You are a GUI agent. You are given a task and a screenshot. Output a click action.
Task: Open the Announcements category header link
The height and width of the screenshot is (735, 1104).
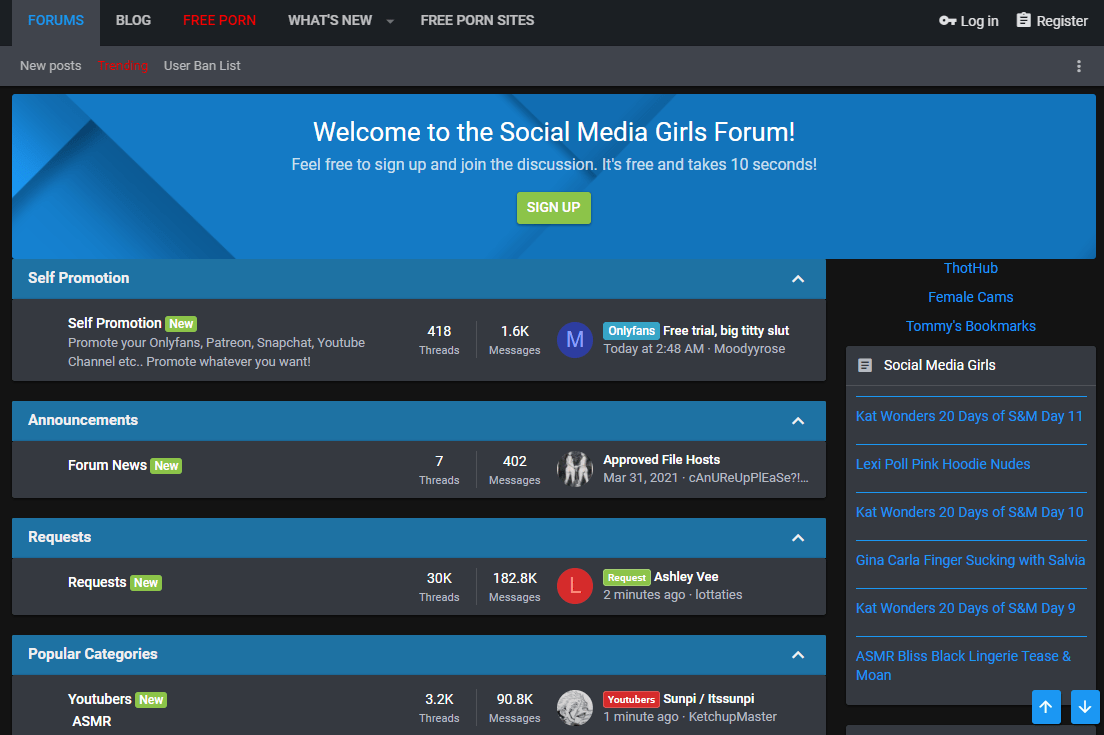point(83,420)
